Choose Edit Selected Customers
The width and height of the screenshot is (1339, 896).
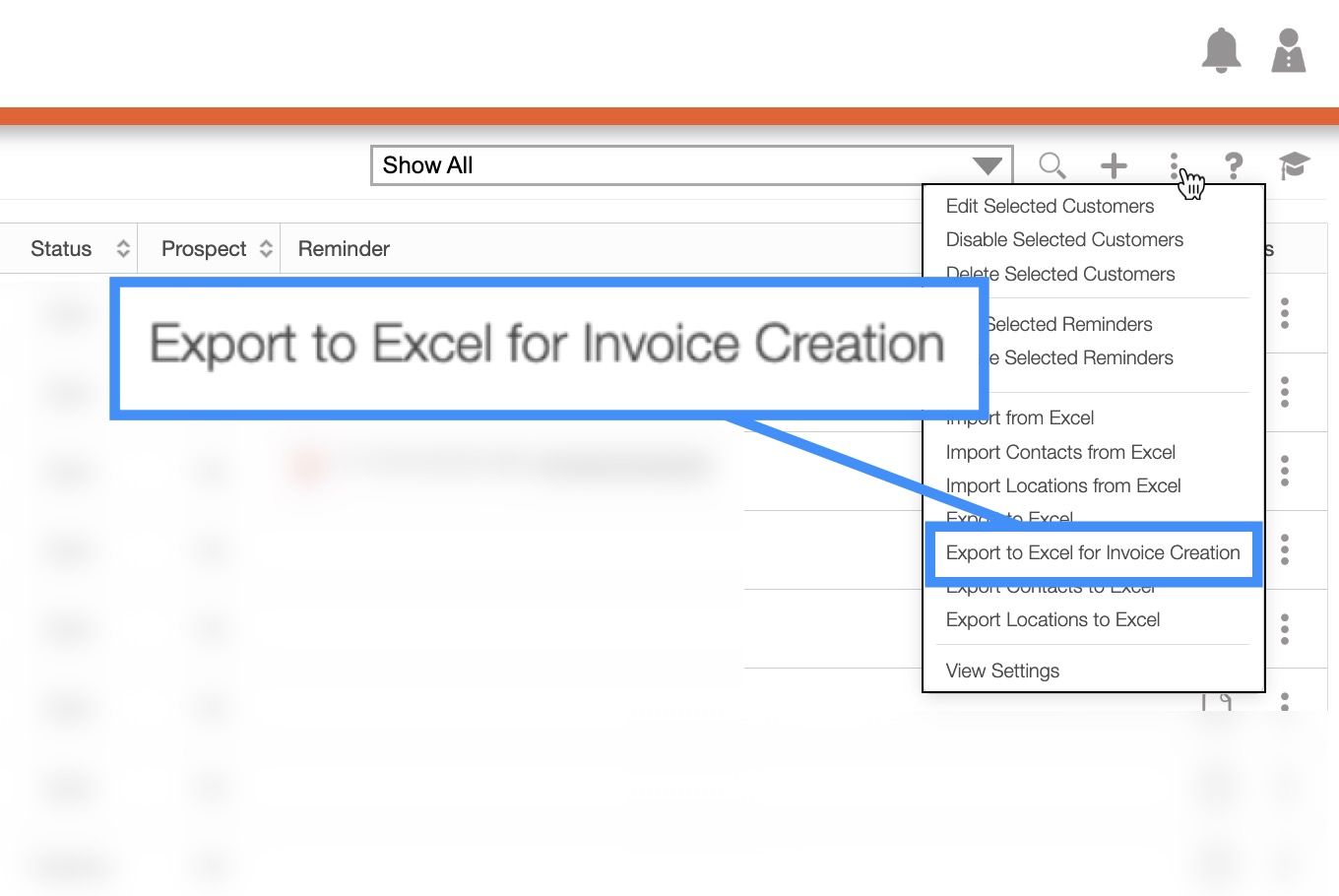(1050, 206)
